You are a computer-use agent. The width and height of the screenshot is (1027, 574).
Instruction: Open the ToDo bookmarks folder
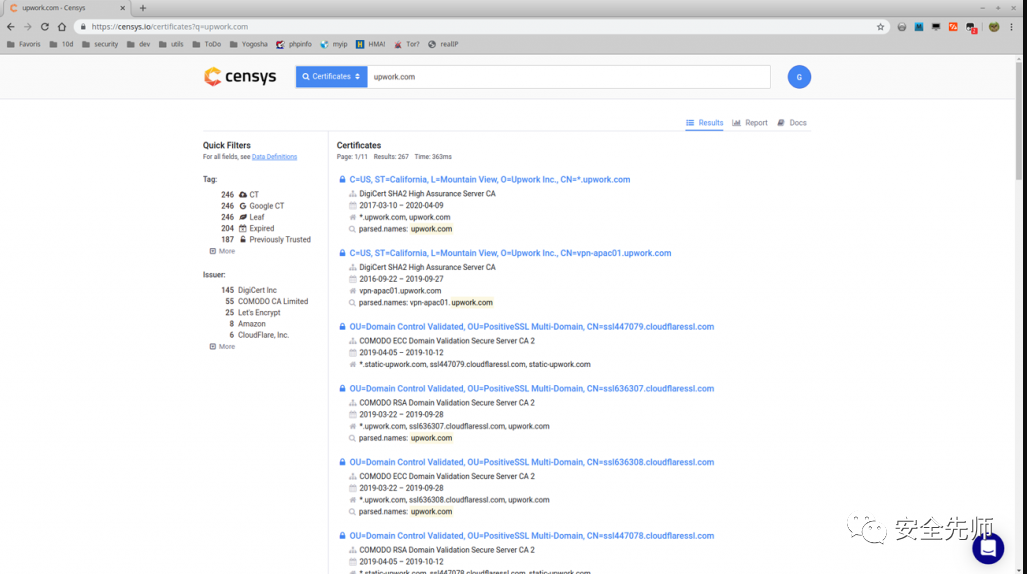[x=207, y=44]
